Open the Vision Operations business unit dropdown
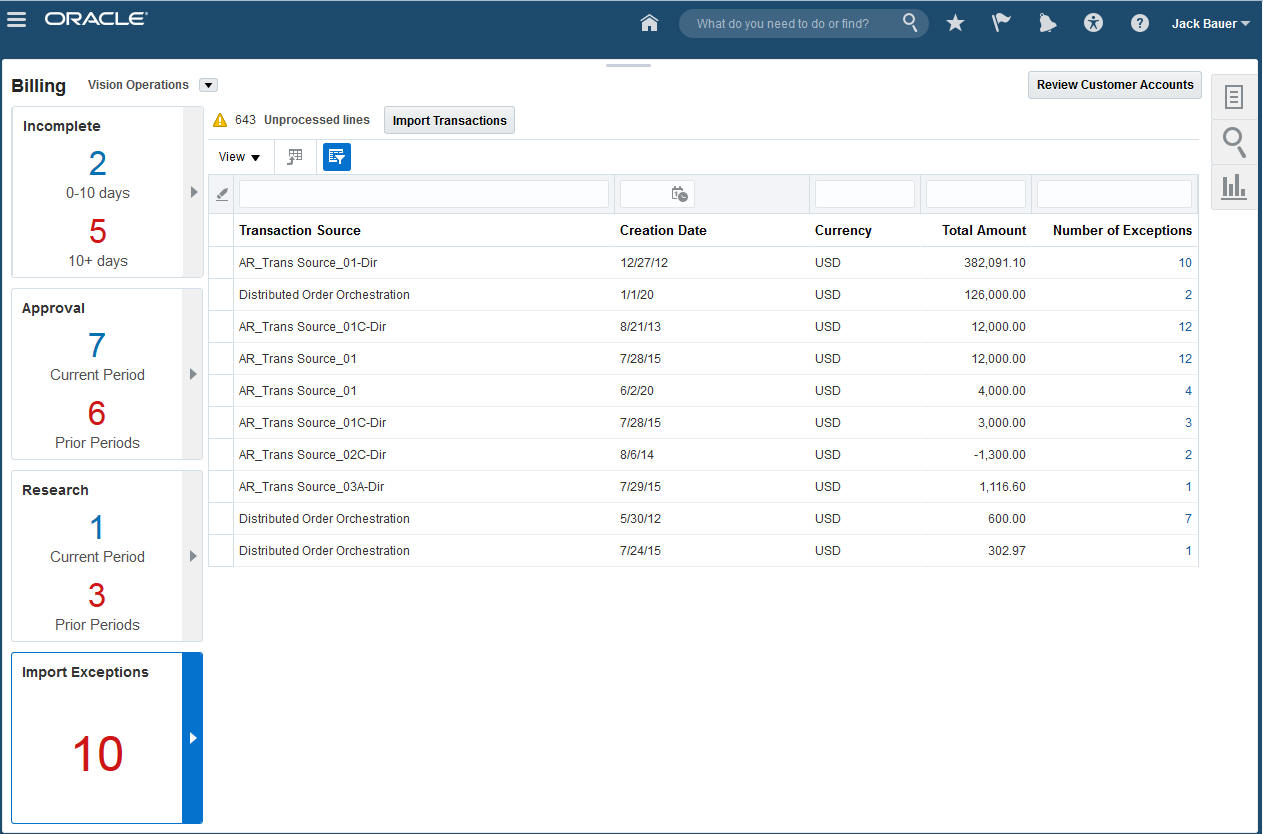 point(208,86)
